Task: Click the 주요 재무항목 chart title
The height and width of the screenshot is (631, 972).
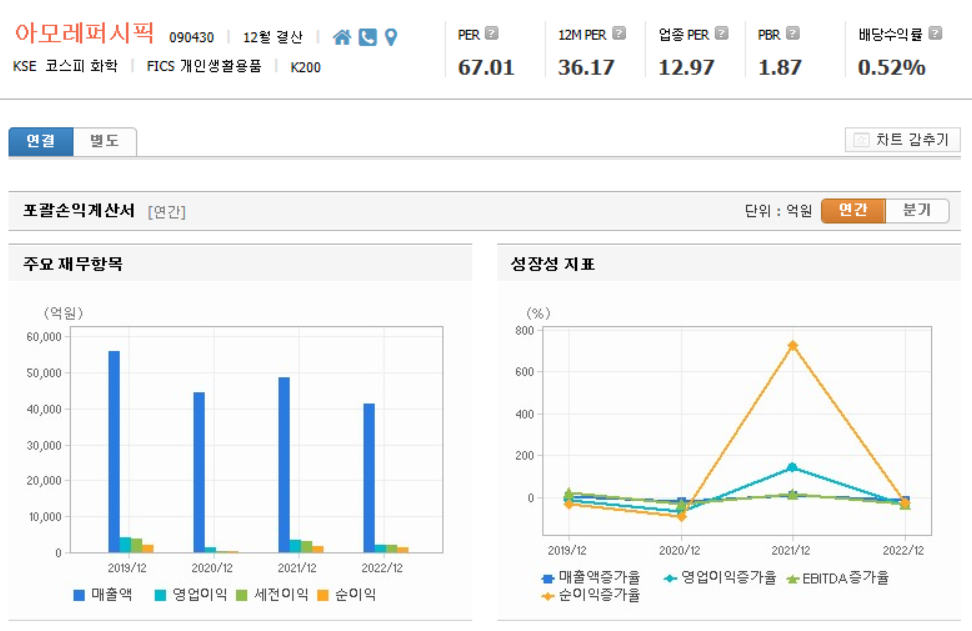Action: [x=73, y=264]
